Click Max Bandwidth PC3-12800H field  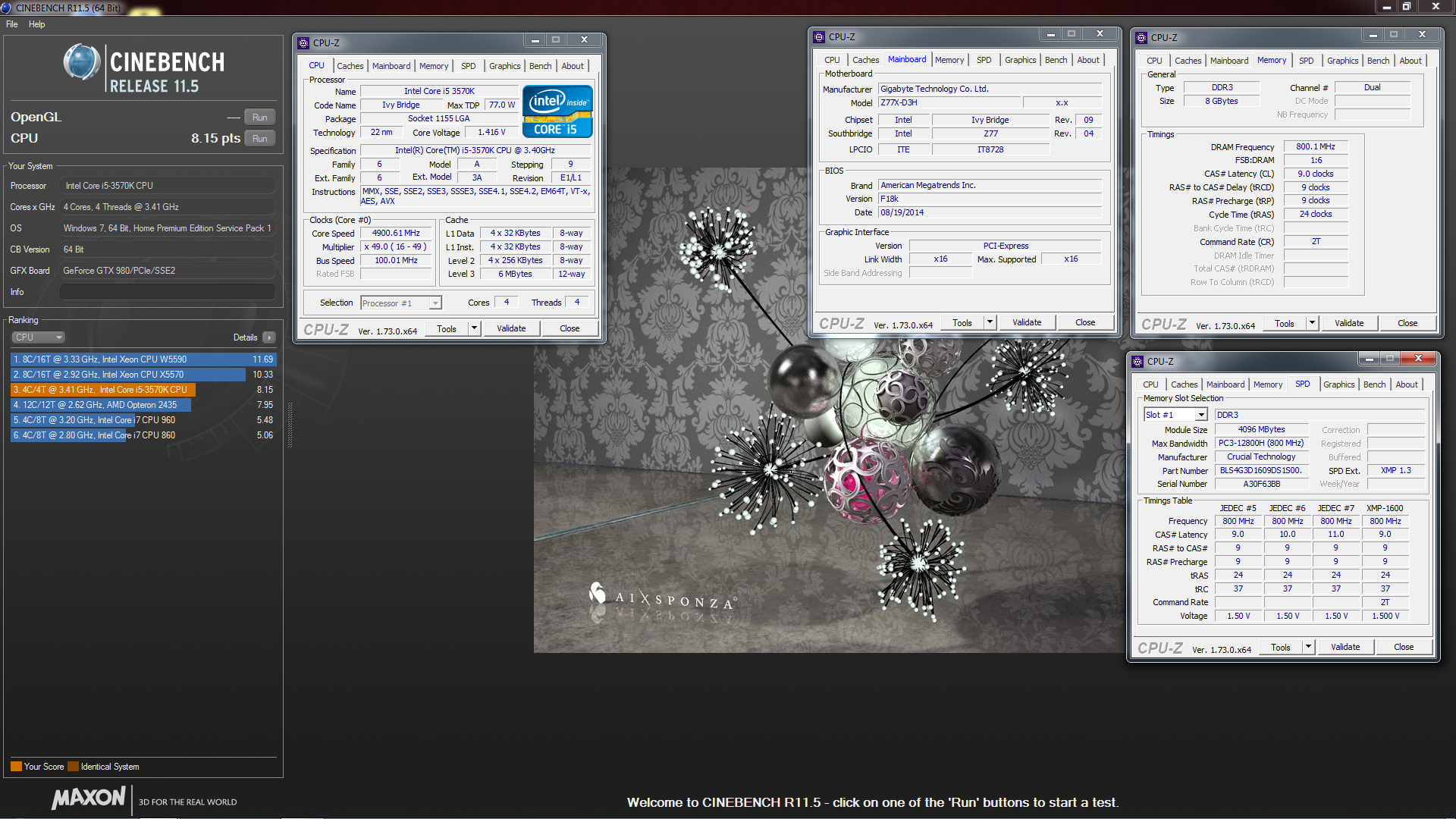pos(1261,444)
